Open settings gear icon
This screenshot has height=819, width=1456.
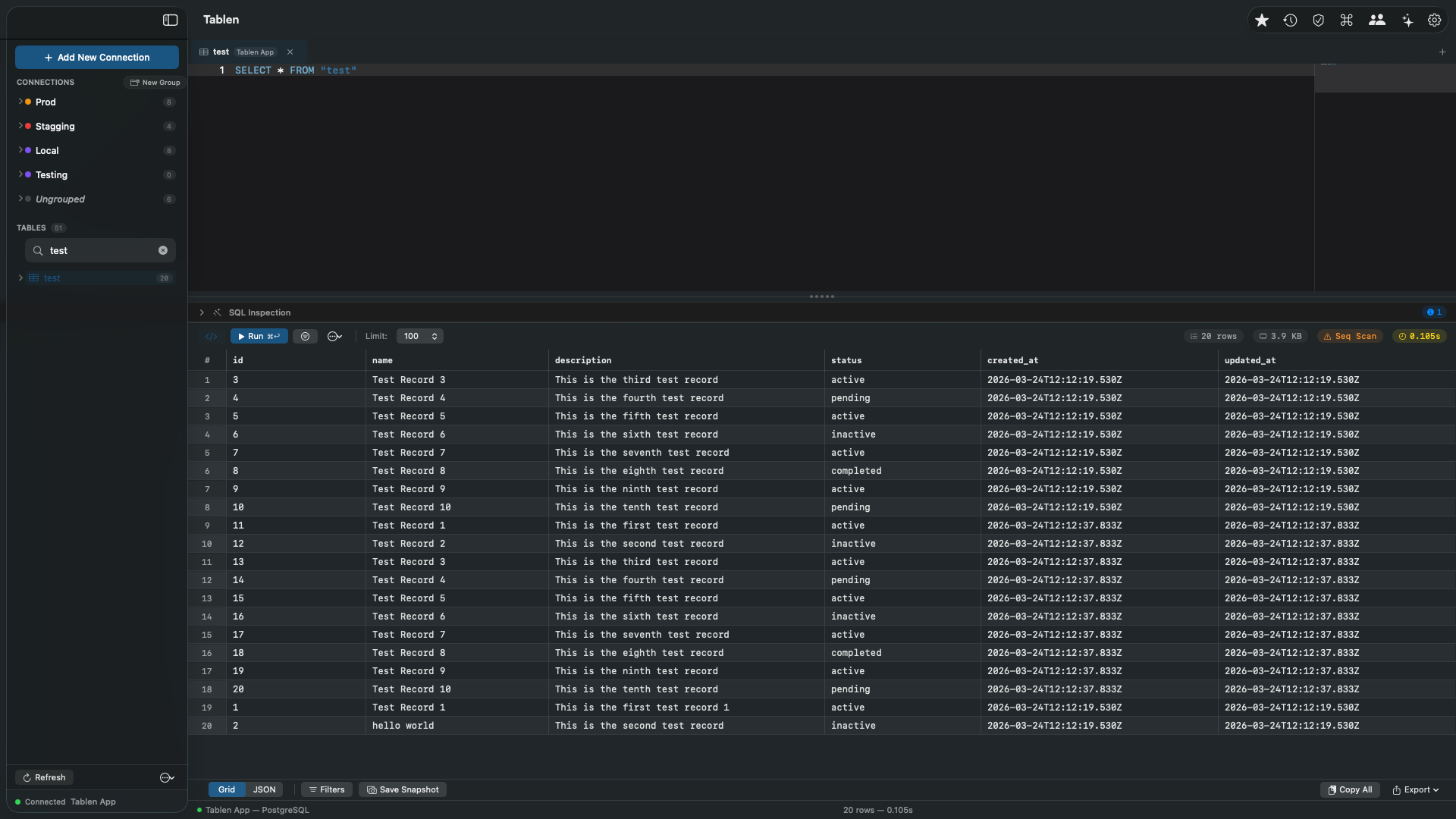(1435, 20)
